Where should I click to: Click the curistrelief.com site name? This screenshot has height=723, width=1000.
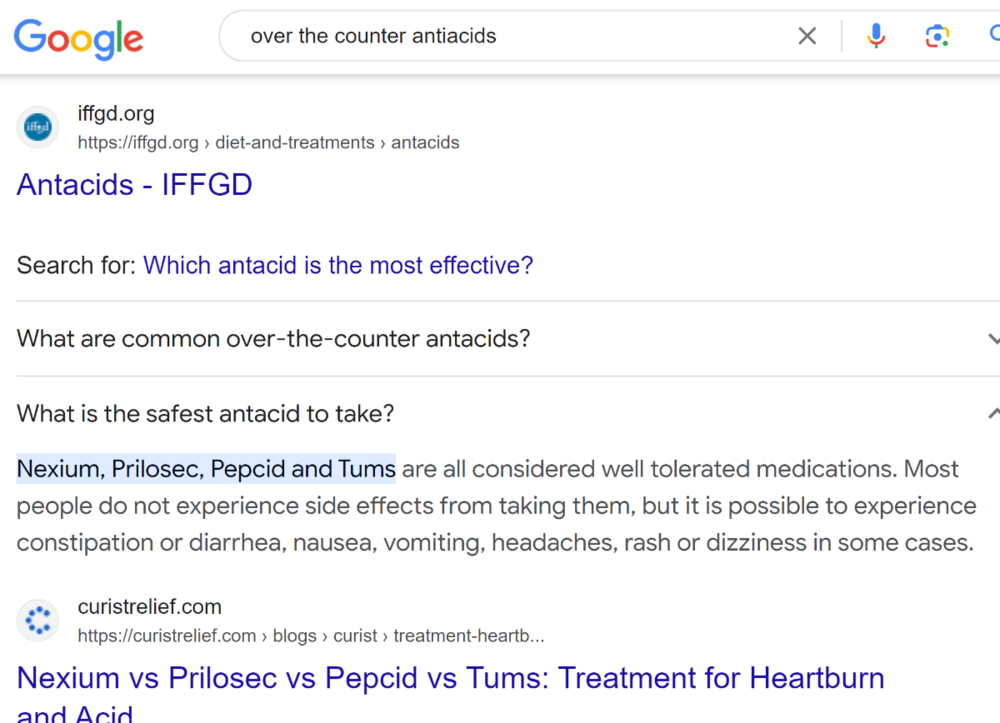click(x=149, y=607)
